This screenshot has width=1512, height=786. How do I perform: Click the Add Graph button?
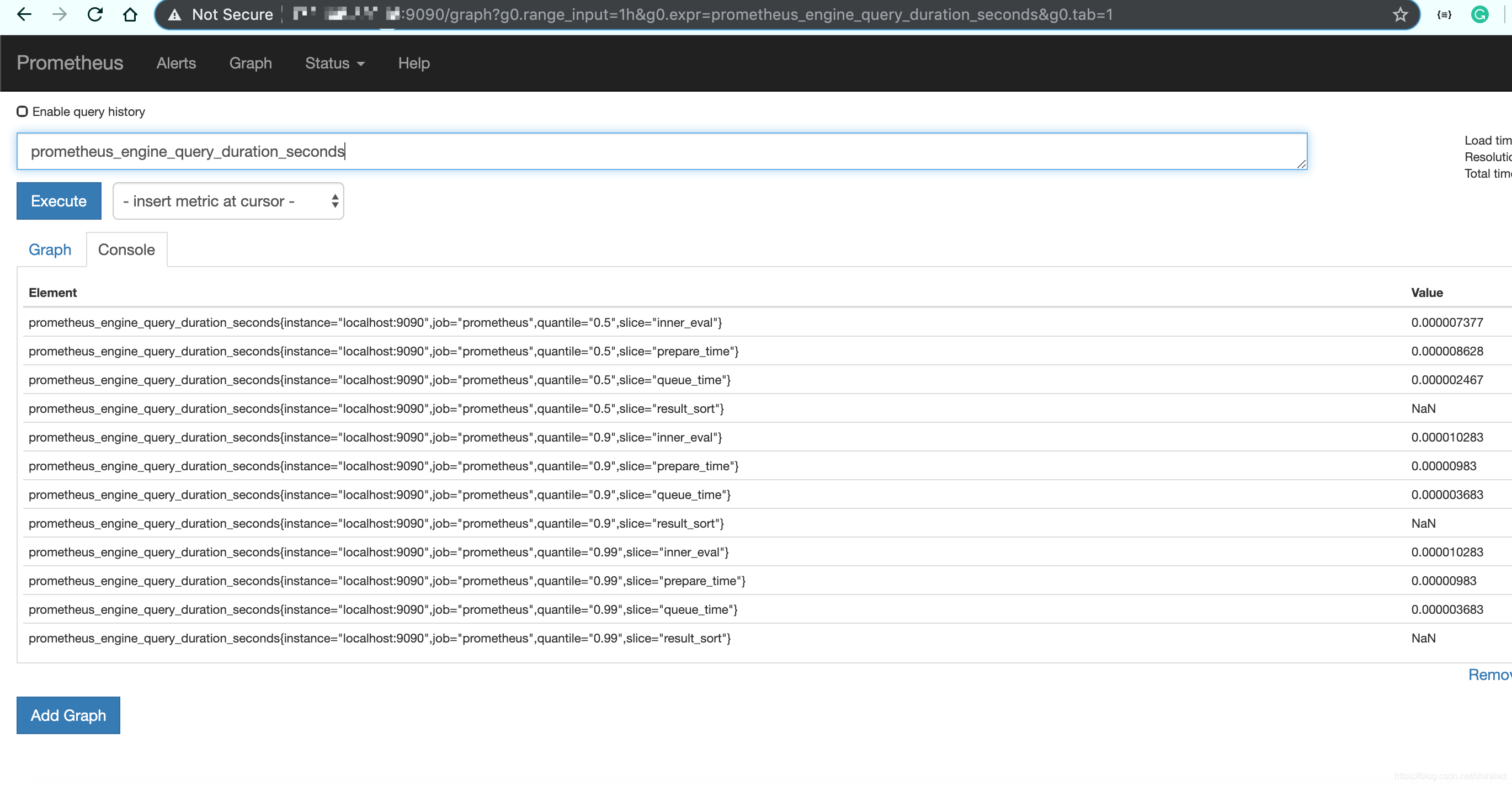coord(68,715)
